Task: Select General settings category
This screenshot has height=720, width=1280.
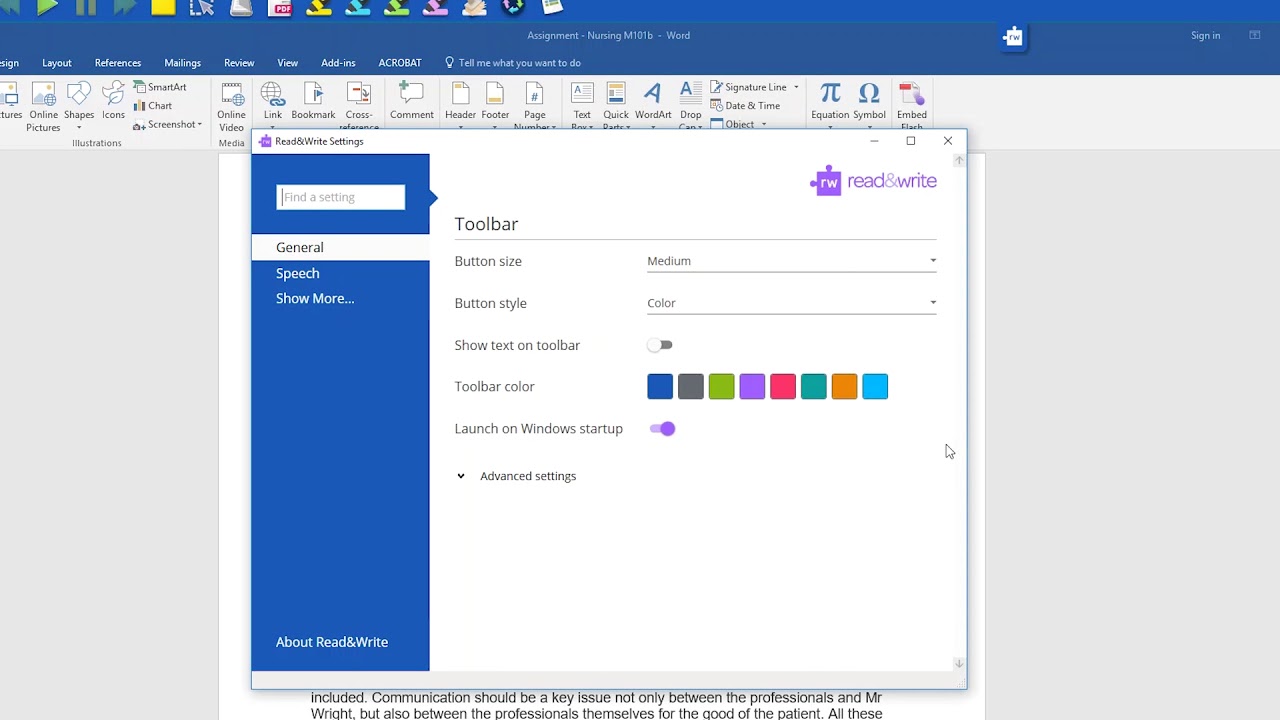Action: click(x=340, y=248)
